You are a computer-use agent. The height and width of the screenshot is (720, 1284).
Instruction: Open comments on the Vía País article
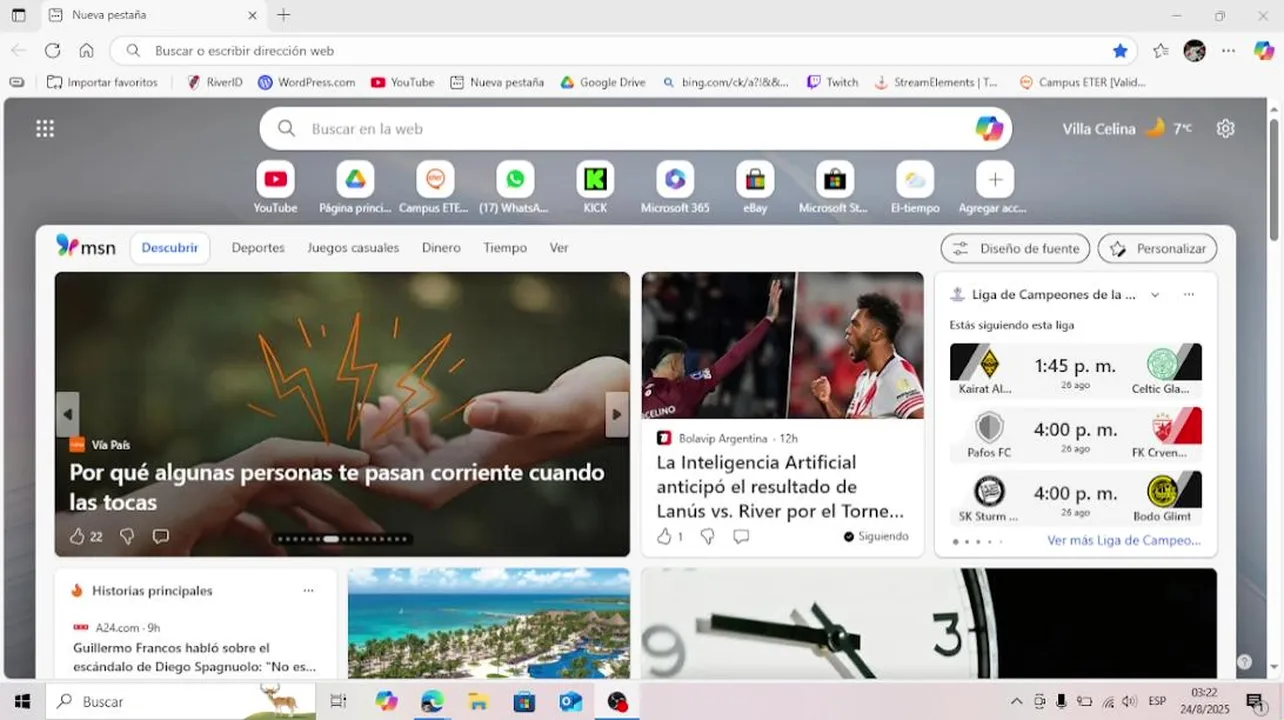(160, 536)
